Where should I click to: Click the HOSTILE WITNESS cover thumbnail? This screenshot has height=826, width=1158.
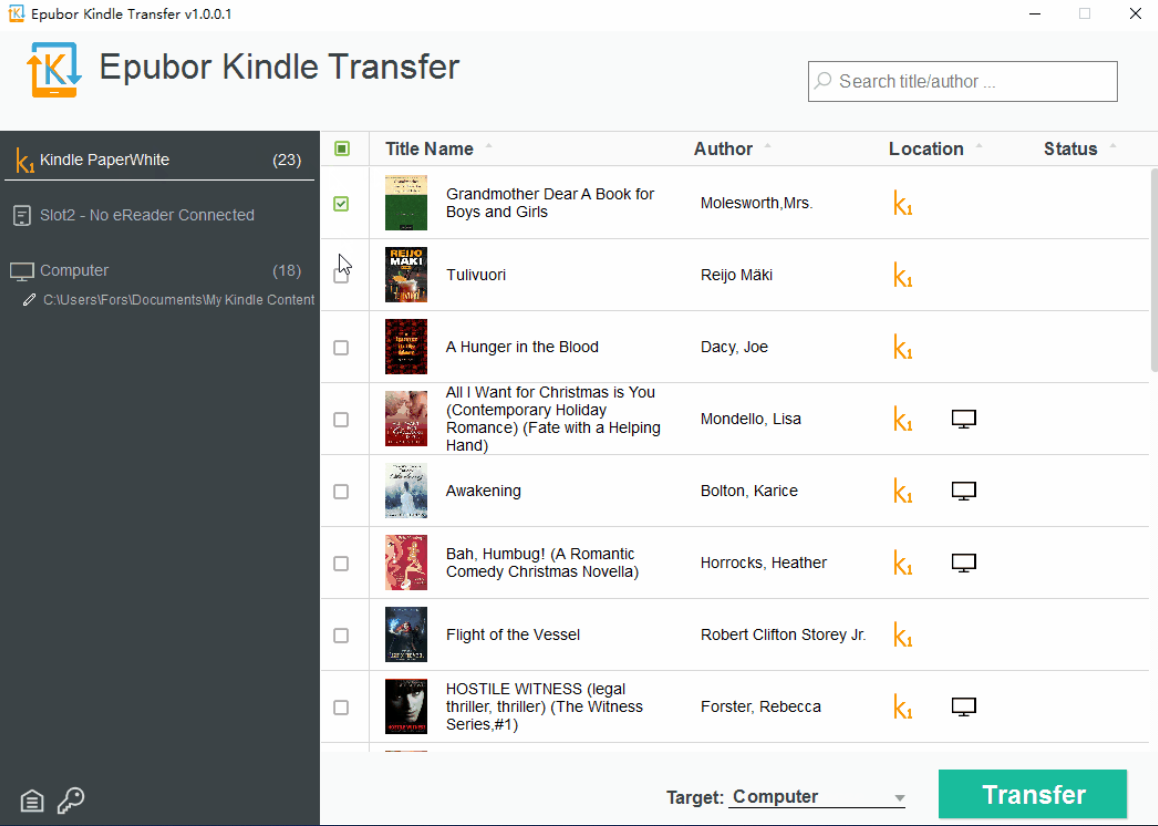(406, 706)
